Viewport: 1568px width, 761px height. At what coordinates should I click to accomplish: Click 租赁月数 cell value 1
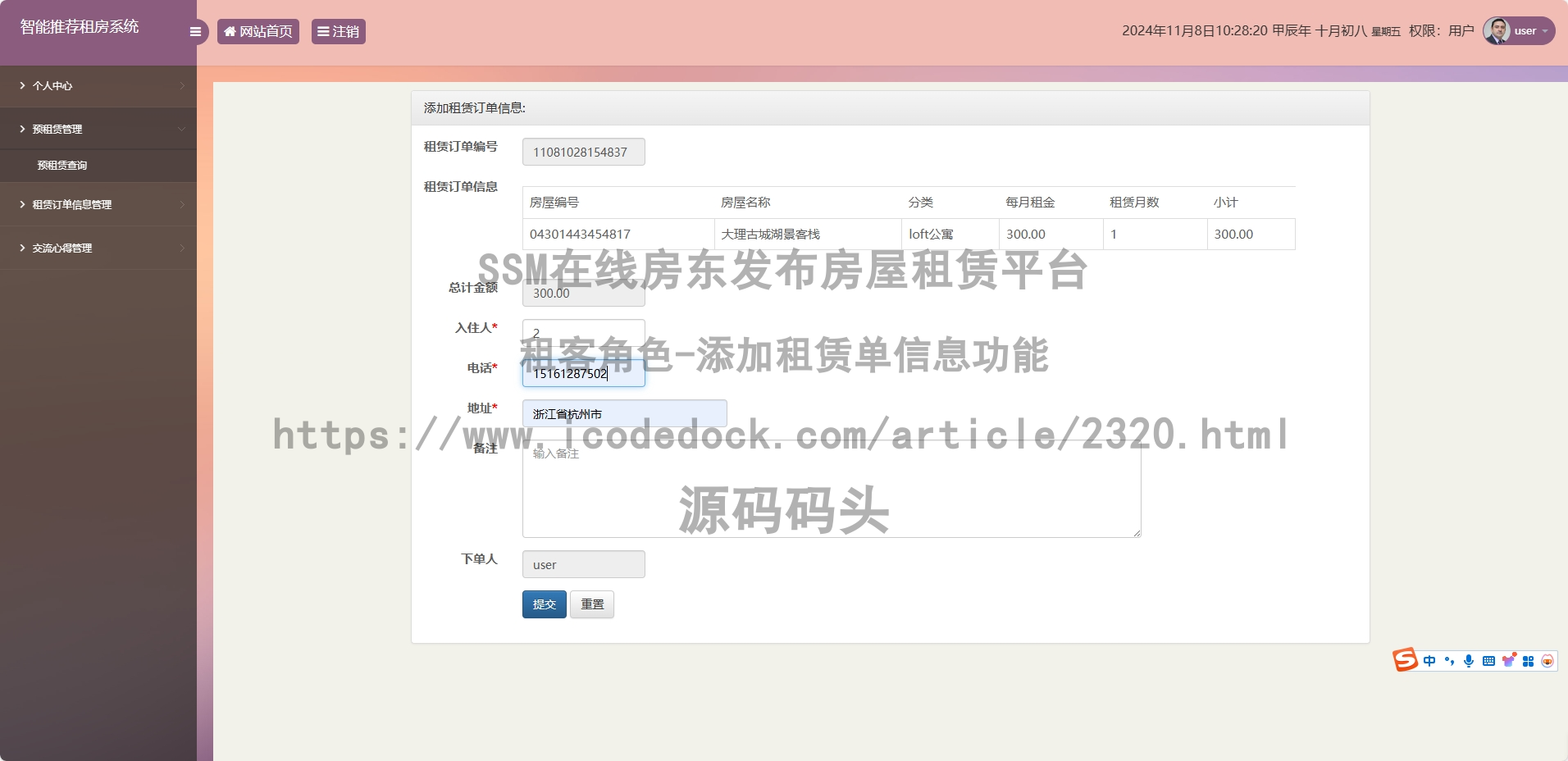1155,235
